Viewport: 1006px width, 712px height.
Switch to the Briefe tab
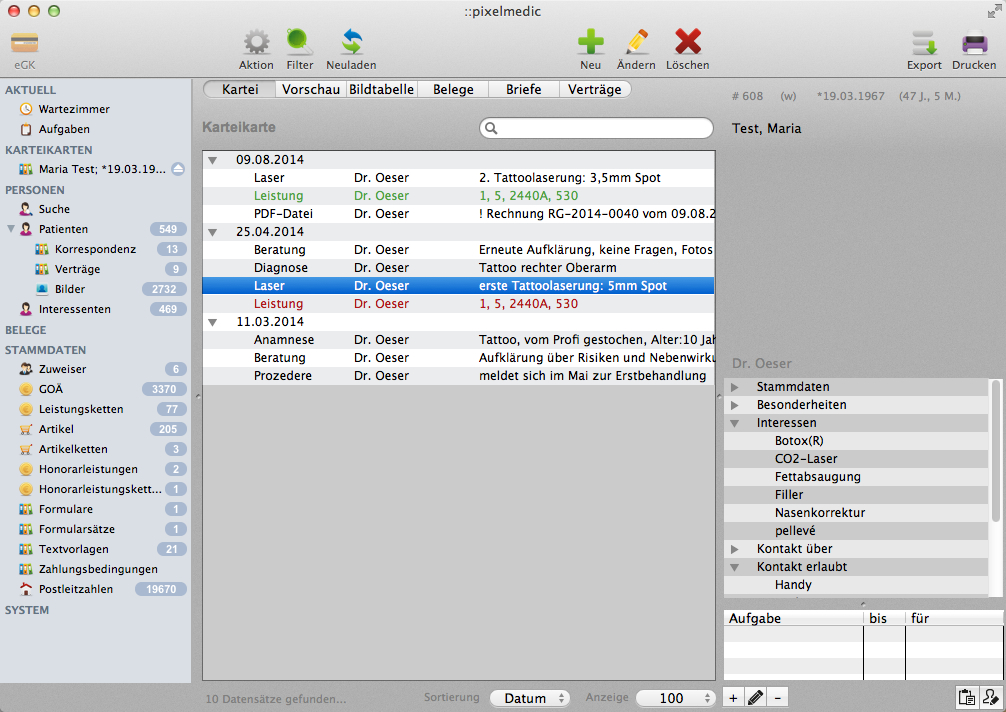click(x=524, y=89)
